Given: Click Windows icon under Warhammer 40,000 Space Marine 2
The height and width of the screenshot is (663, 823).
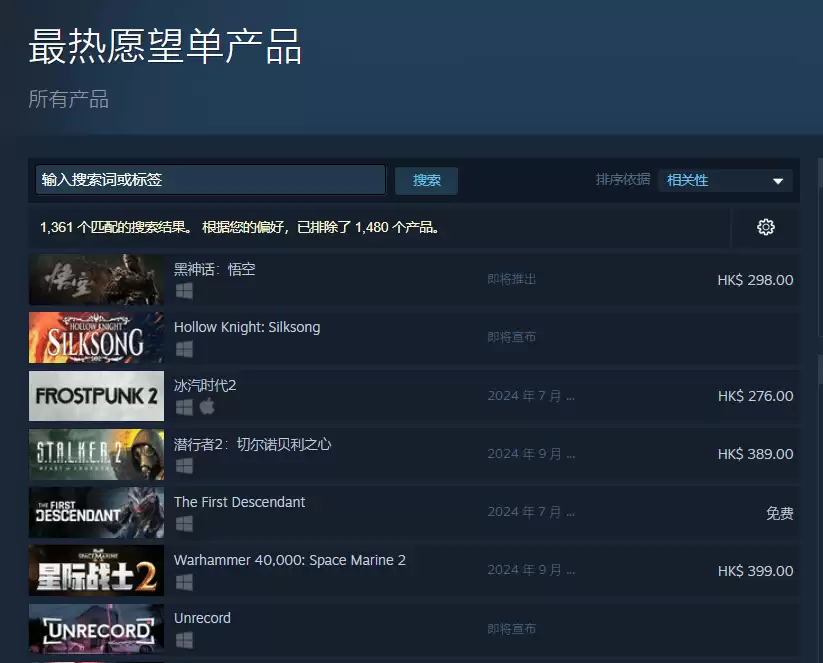Looking at the screenshot, I should 184,582.
